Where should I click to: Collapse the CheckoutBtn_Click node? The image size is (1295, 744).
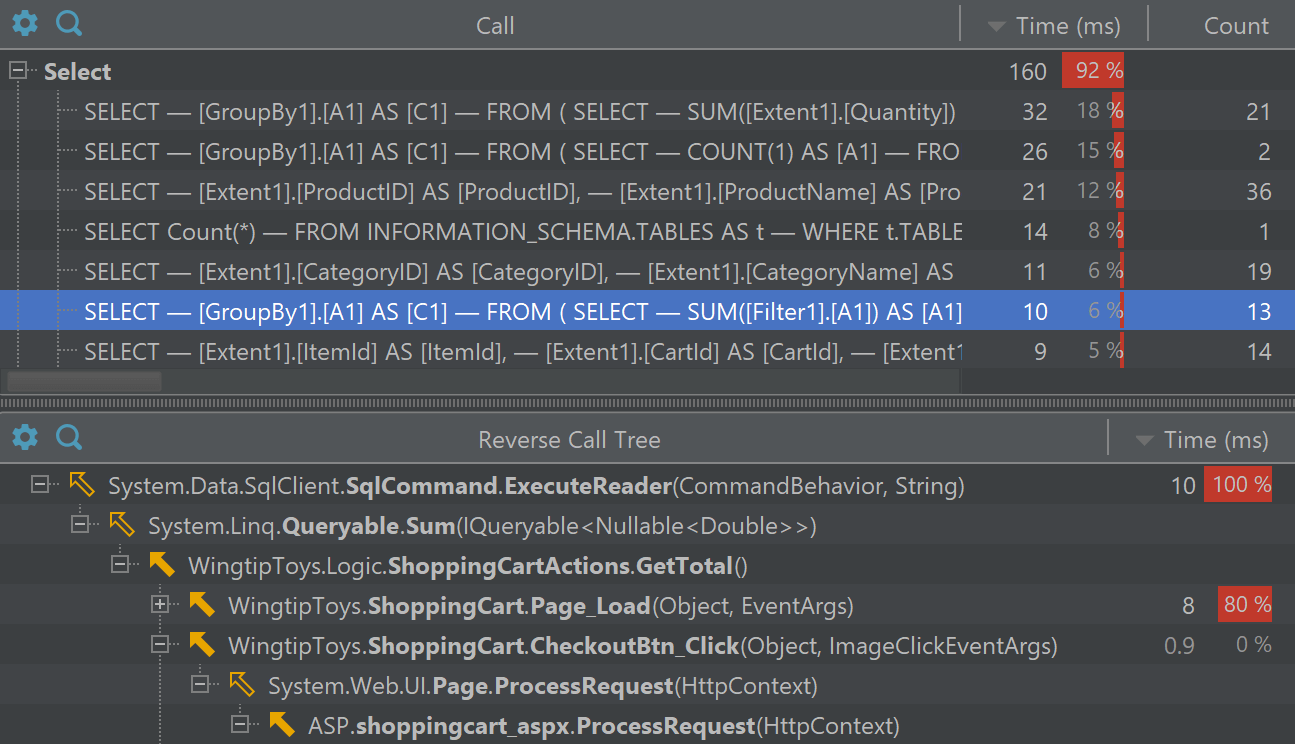tap(160, 645)
